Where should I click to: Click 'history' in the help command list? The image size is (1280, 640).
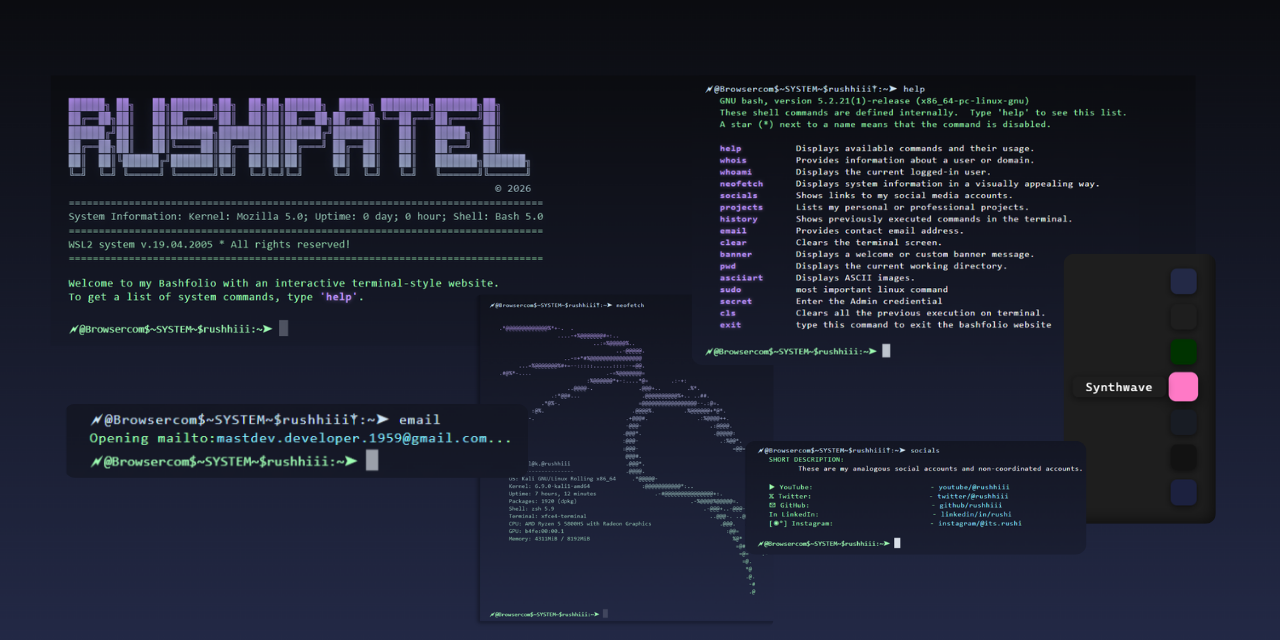738,219
